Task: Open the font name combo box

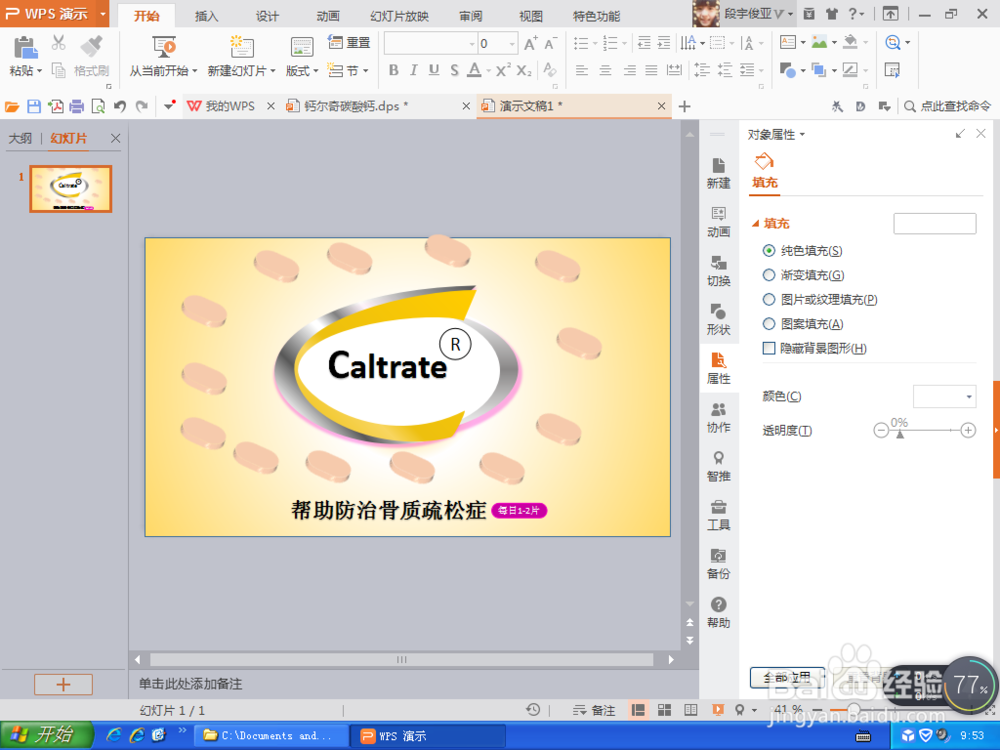Action: coord(430,43)
